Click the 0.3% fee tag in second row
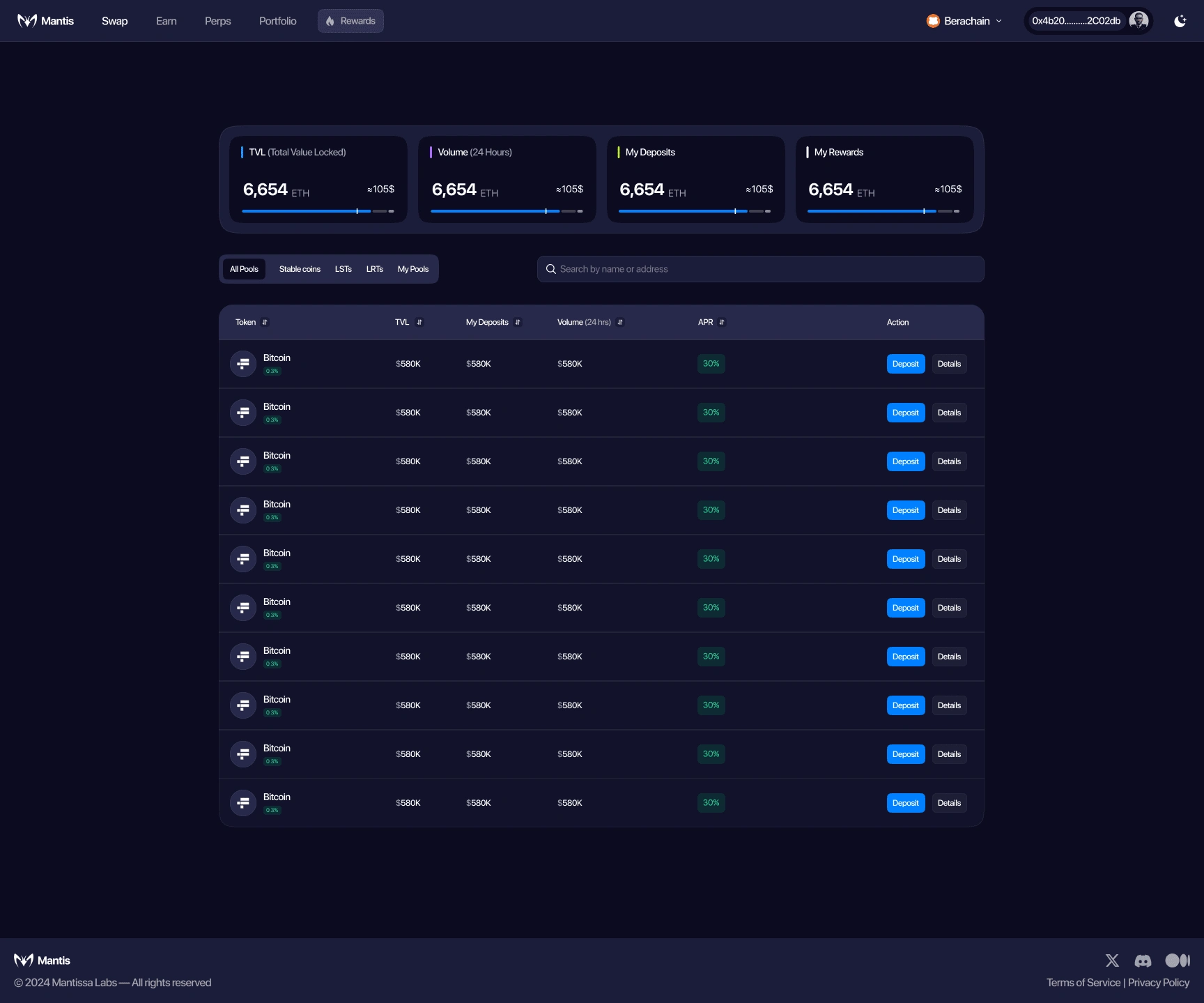Image resolution: width=1204 pixels, height=1003 pixels. point(272,420)
